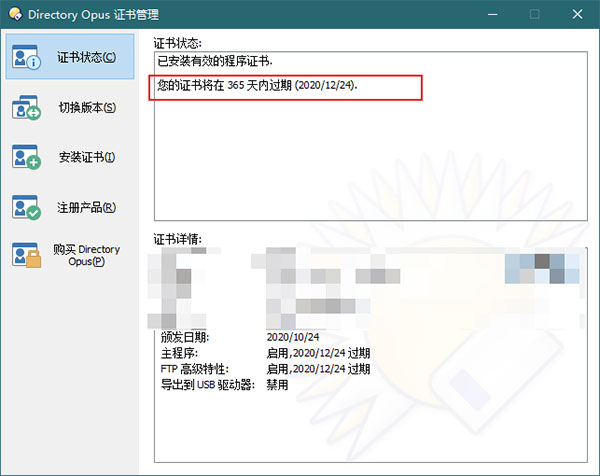This screenshot has width=600, height=476.
Task: Click the 禁用 value for USB export
Action: (277, 385)
